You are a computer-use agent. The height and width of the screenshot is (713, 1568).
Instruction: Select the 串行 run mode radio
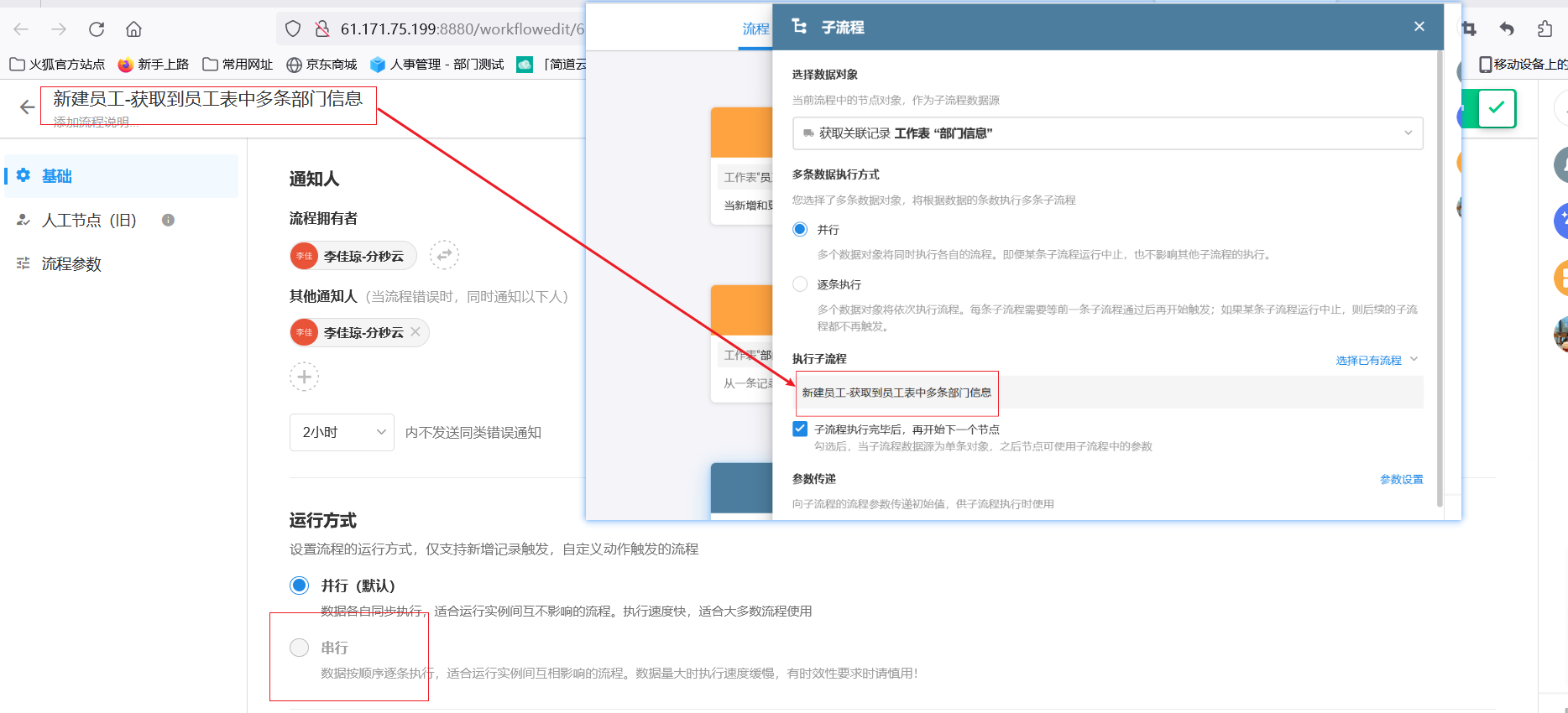coord(299,648)
